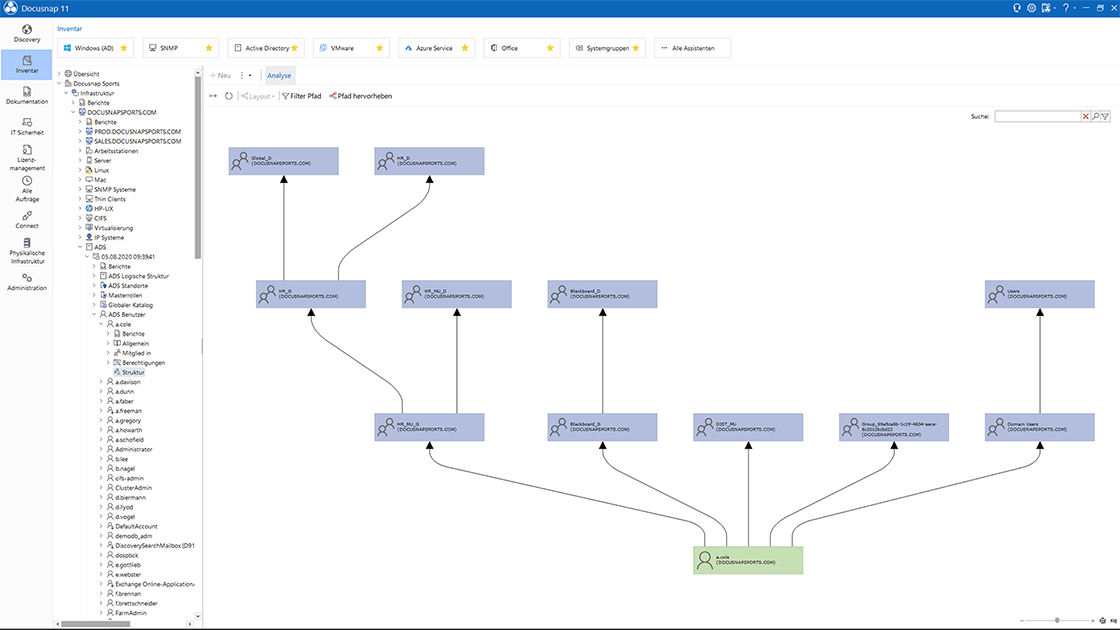Expand the Server tree node
The height and width of the screenshot is (630, 1120).
pos(80,161)
